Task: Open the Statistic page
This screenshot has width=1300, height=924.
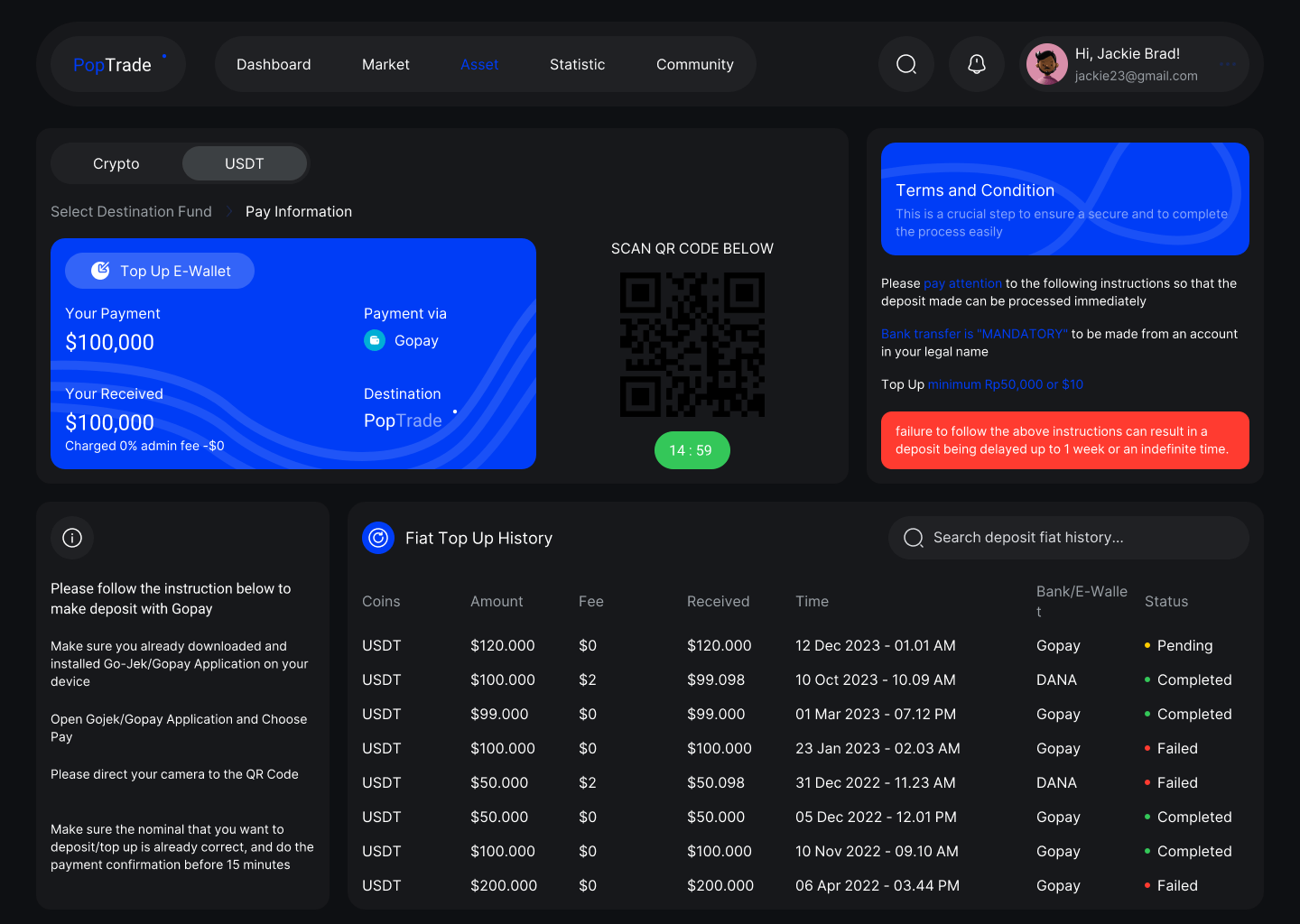Action: point(578,65)
